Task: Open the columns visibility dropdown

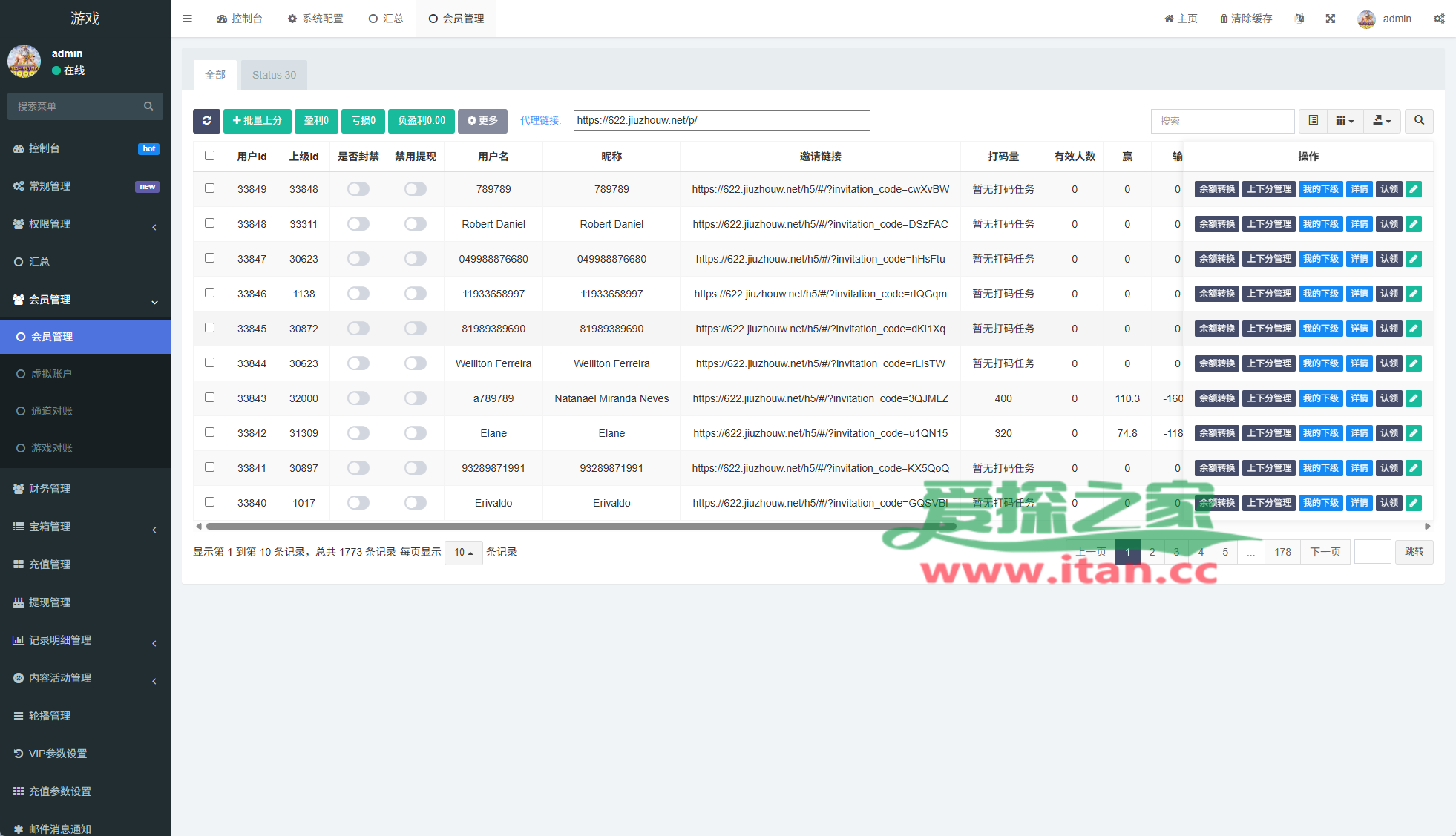Action: pyautogui.click(x=1345, y=121)
